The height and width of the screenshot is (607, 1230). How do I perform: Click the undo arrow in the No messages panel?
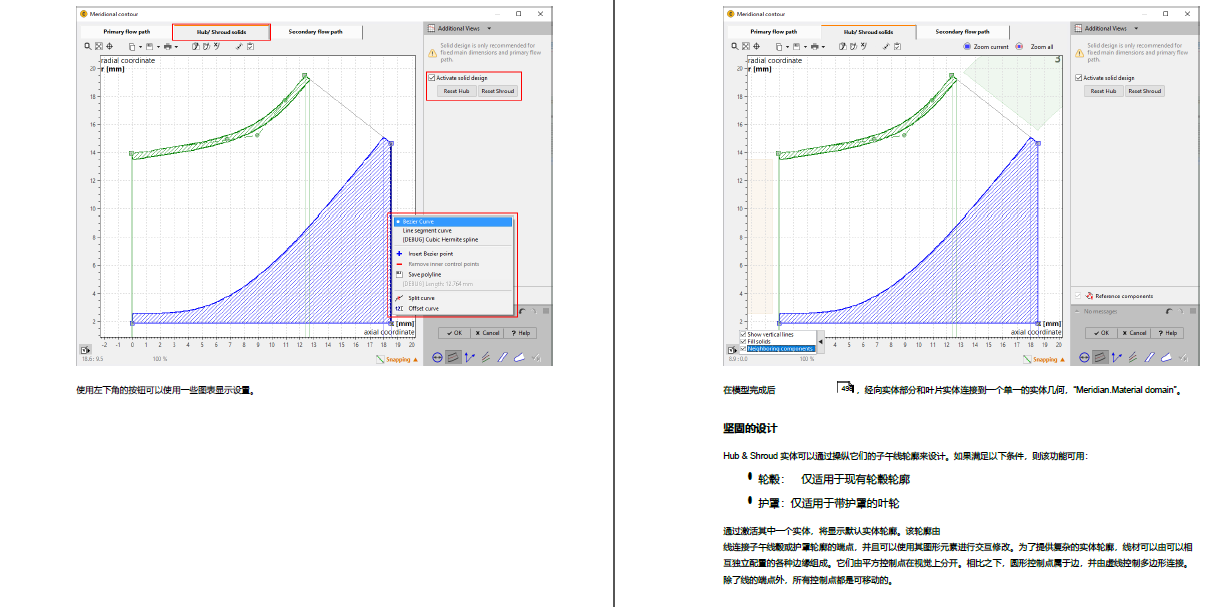coord(1169,311)
